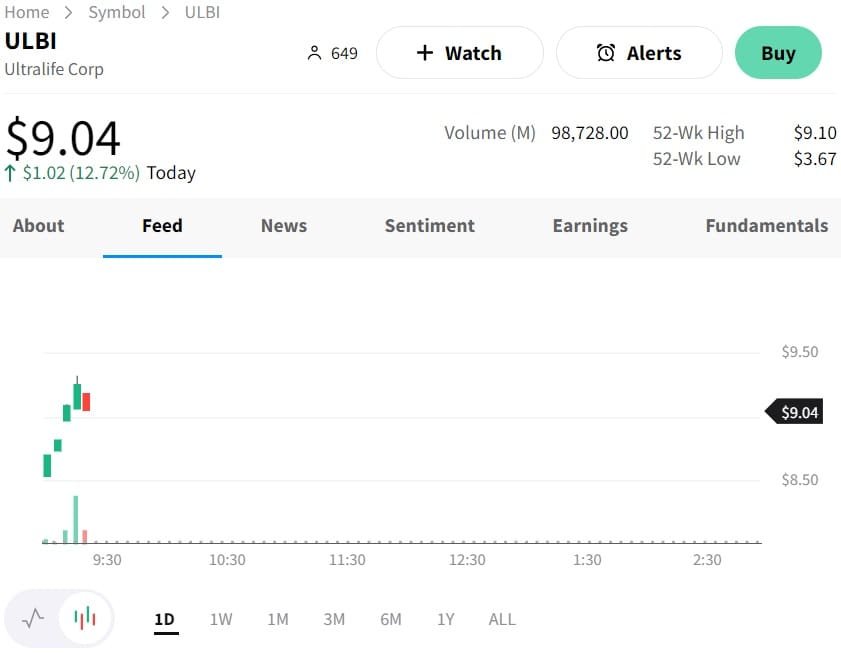The height and width of the screenshot is (655, 841).
Task: Click the alarm clock Alerts icon
Action: tap(605, 53)
